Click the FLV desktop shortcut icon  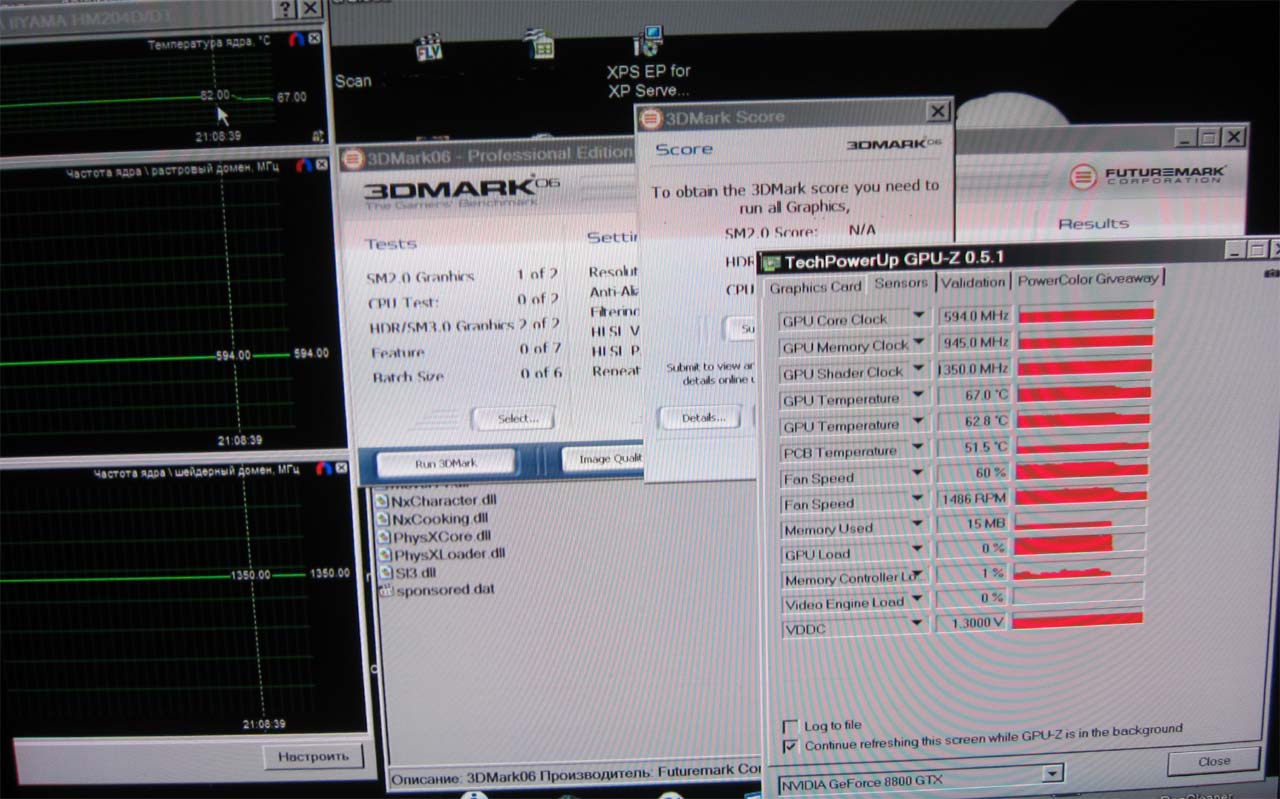(x=429, y=46)
